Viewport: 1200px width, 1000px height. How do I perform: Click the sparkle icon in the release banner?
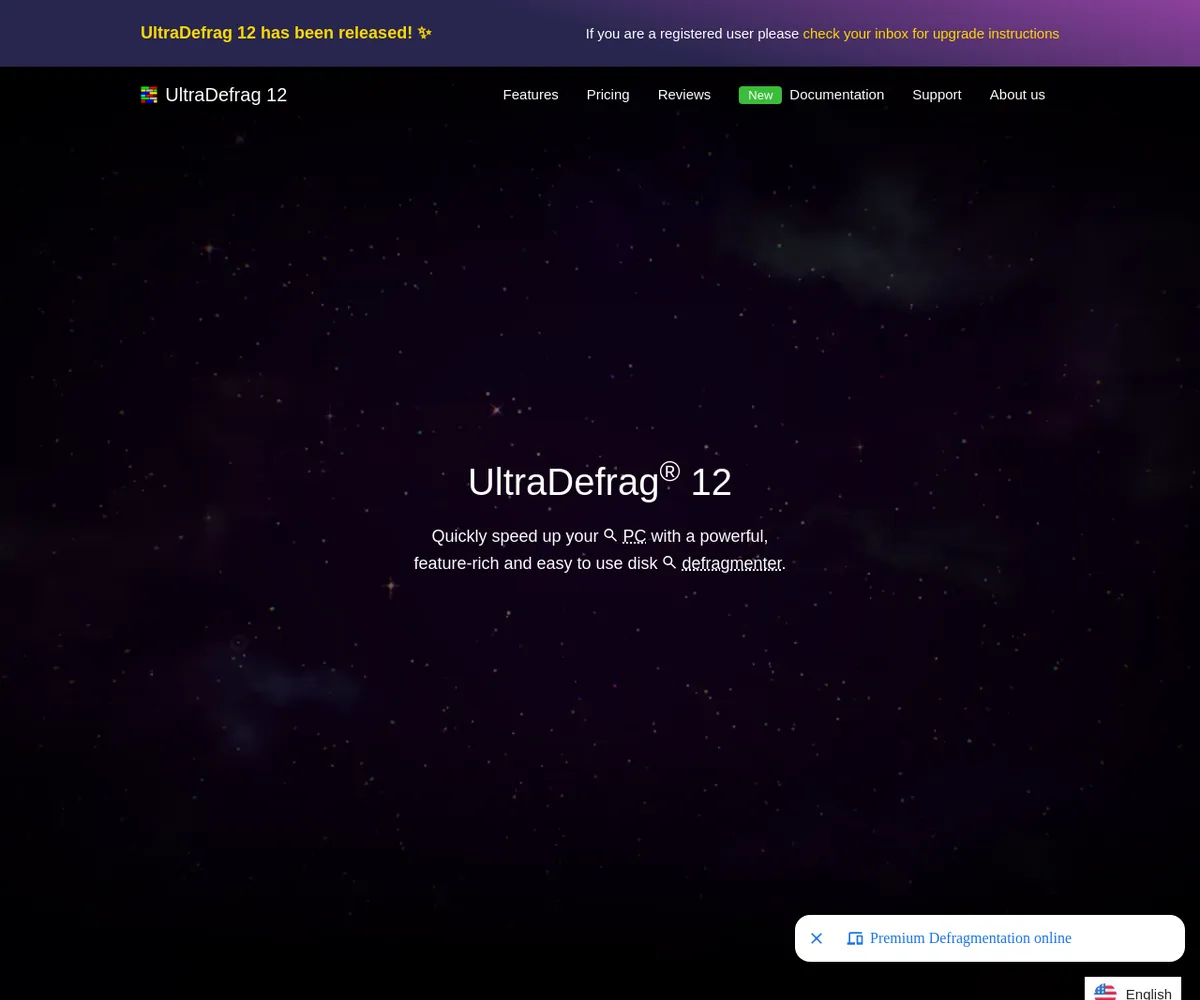(x=425, y=33)
